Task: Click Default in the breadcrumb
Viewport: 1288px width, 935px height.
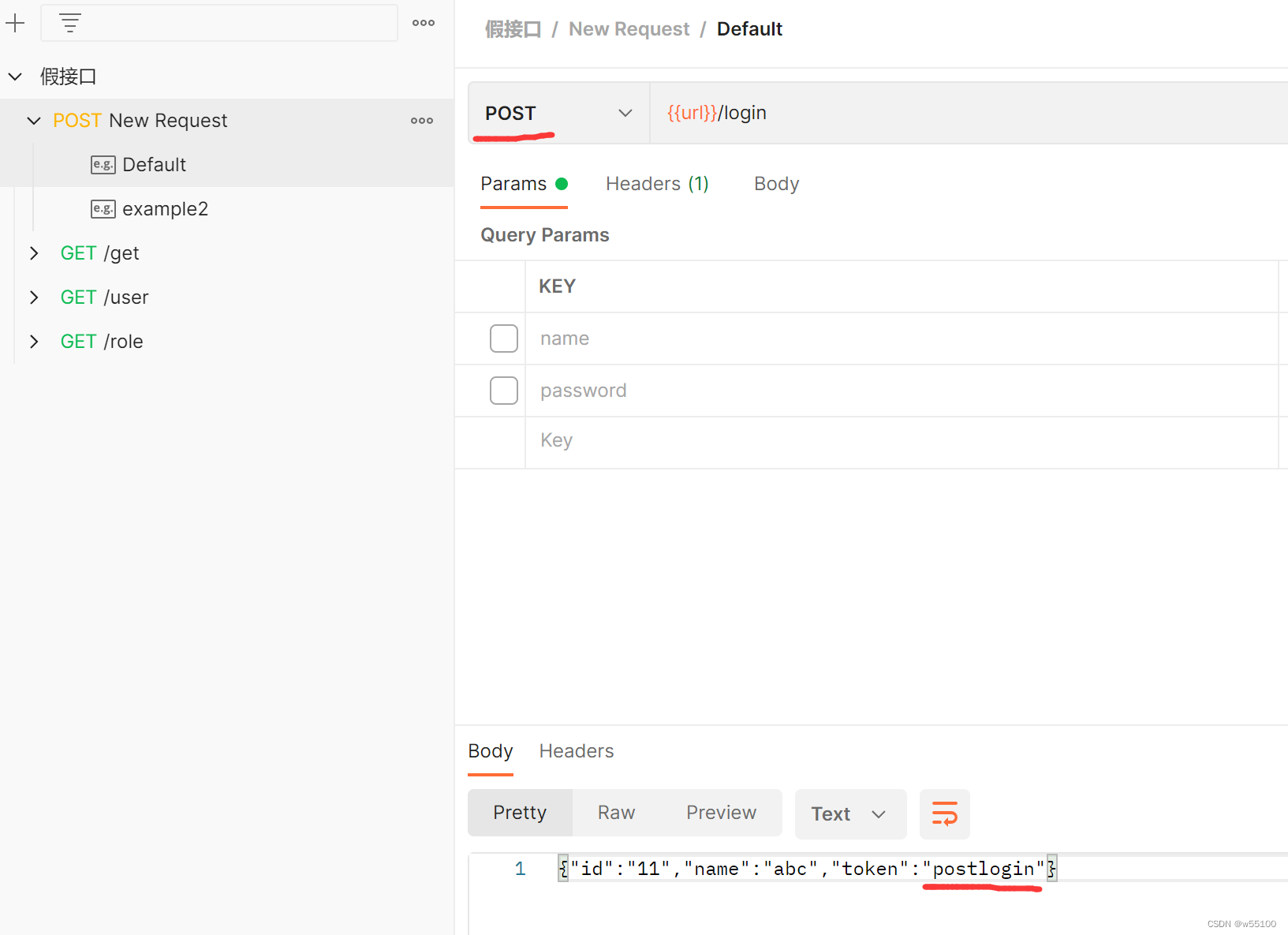Action: tap(749, 29)
